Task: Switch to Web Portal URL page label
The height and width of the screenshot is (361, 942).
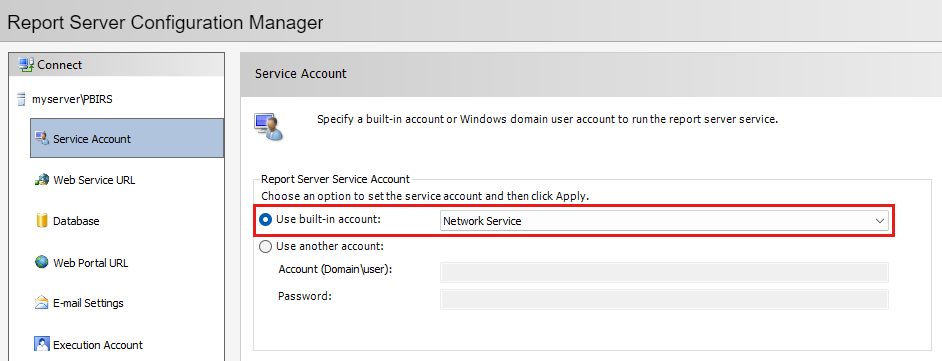Action: (91, 263)
